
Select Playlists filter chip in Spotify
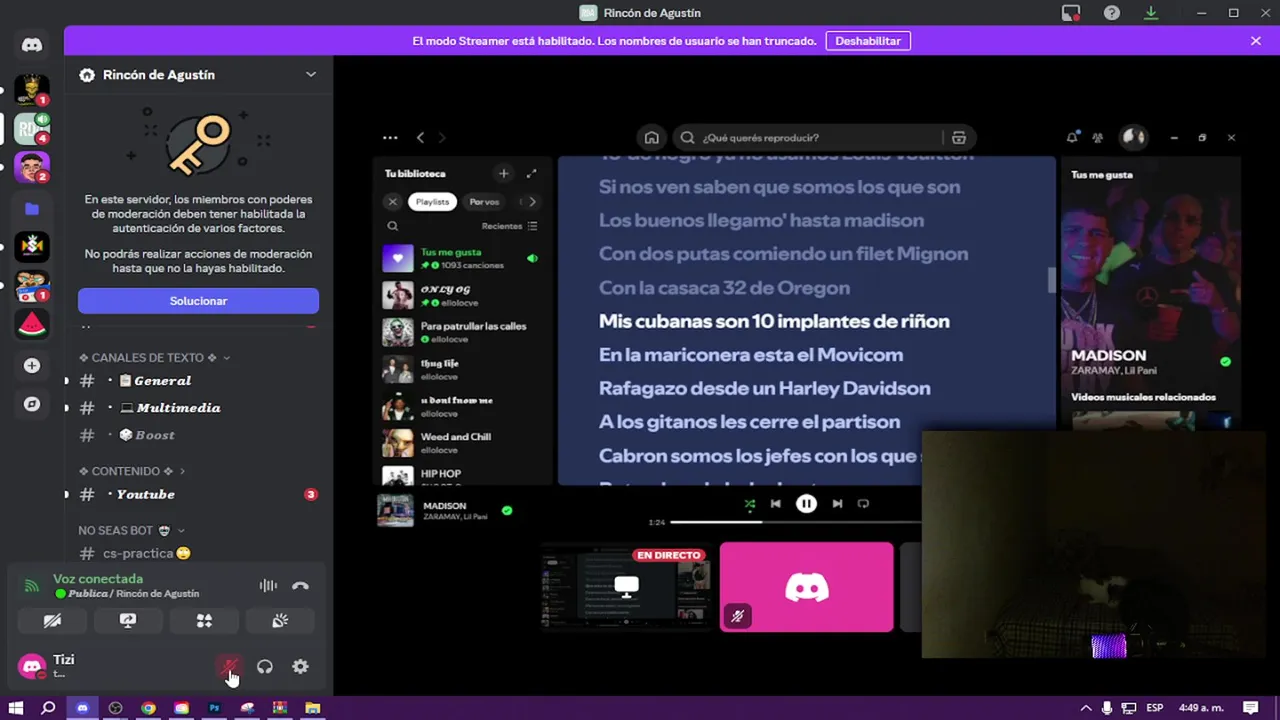tap(432, 202)
